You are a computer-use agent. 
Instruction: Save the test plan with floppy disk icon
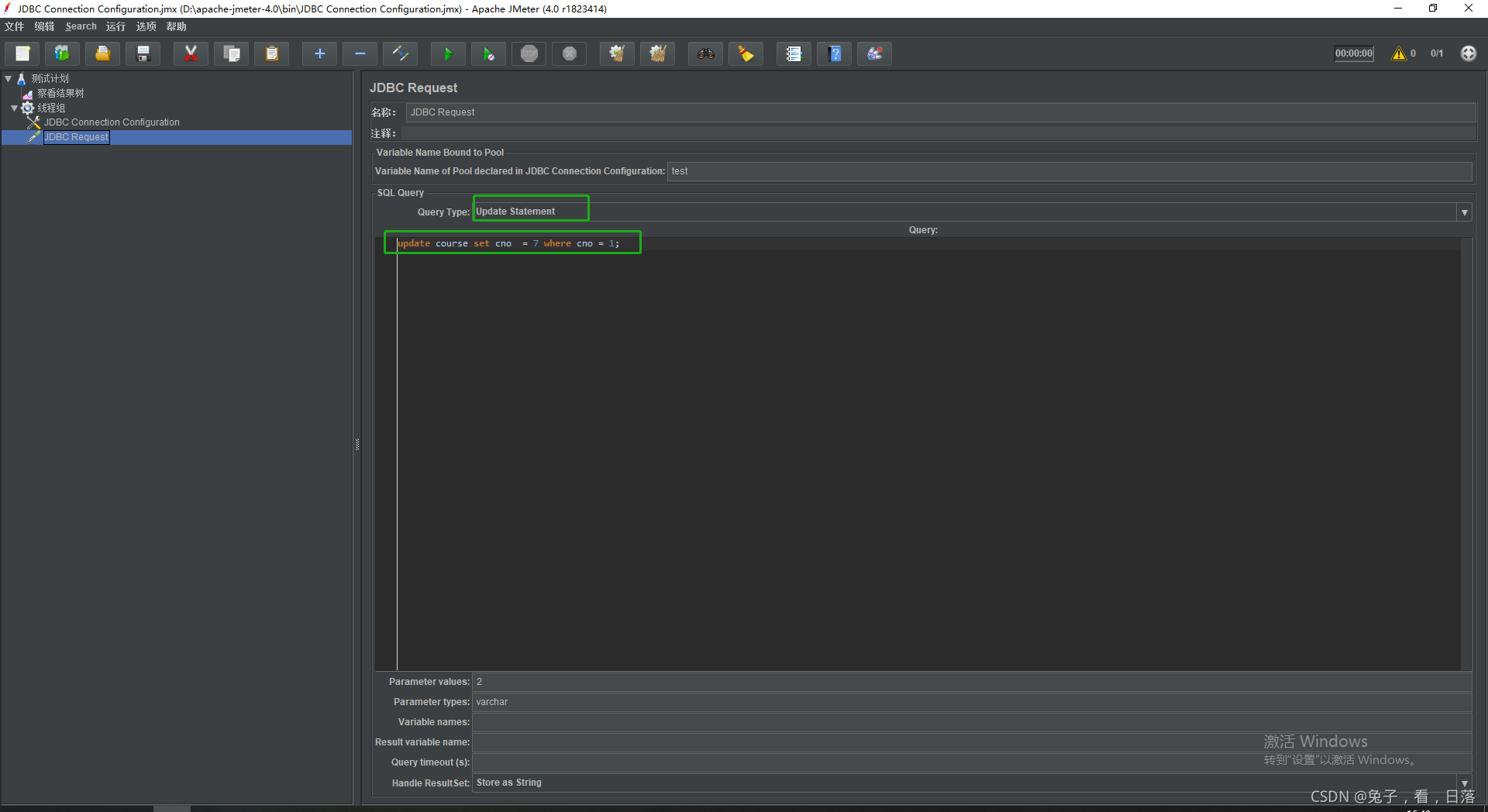coord(143,53)
